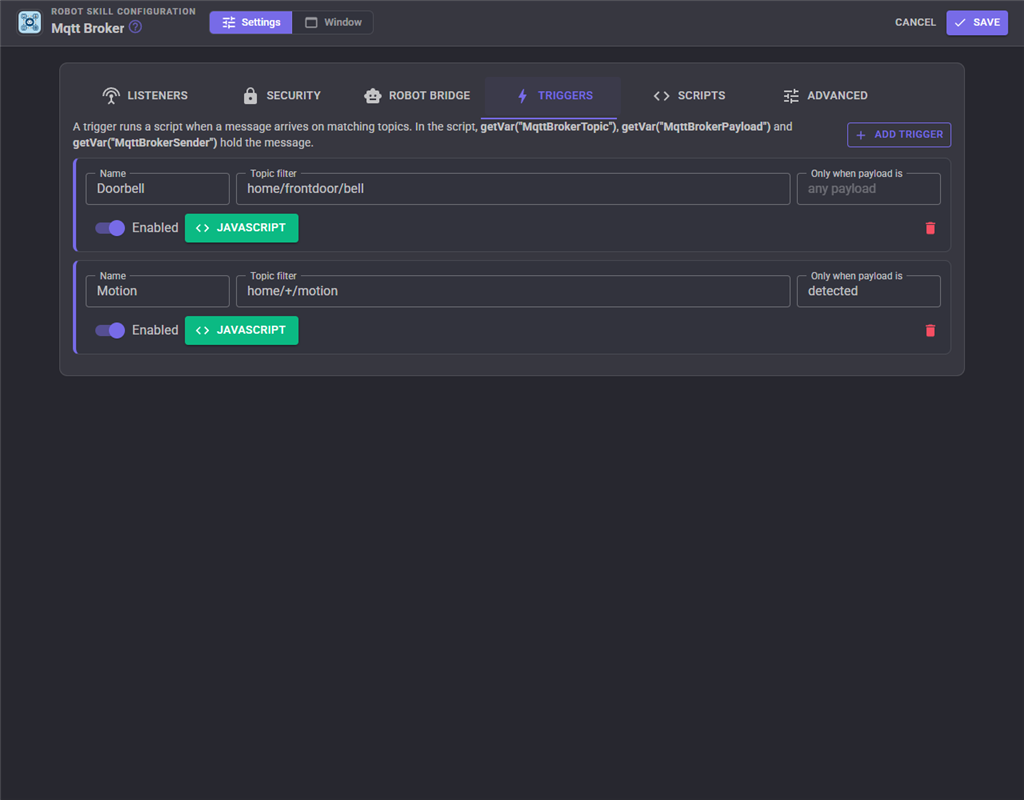Disable the Motion trigger's Enabled switch
1024x800 pixels.
point(110,330)
